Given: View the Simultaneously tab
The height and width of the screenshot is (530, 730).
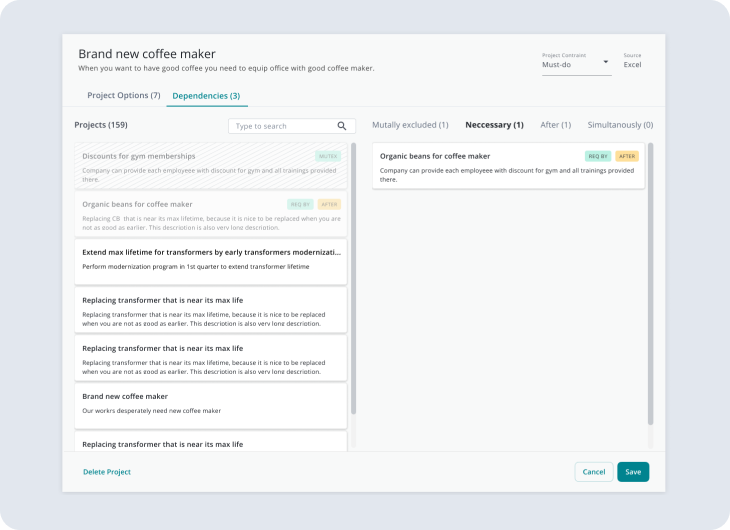Looking at the screenshot, I should [x=620, y=125].
